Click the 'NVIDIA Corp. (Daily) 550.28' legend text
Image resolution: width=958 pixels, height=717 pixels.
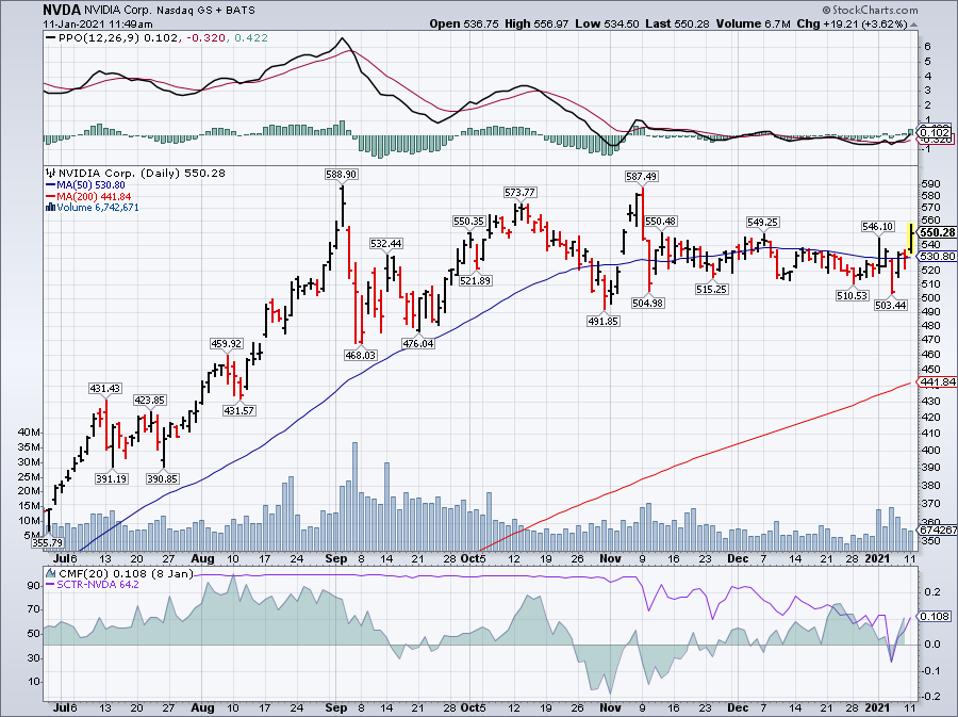tap(141, 173)
